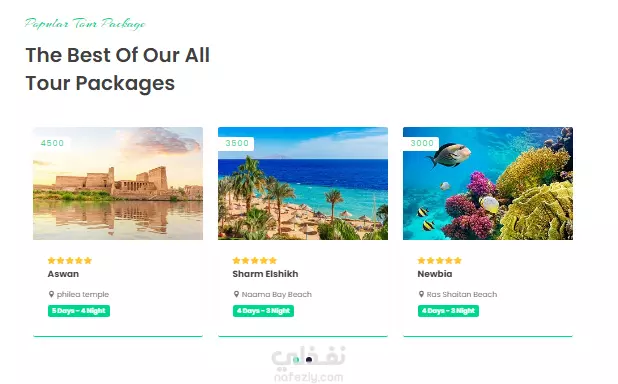Click the star rating on the Aswan card
The image size is (618, 384).
70,260
